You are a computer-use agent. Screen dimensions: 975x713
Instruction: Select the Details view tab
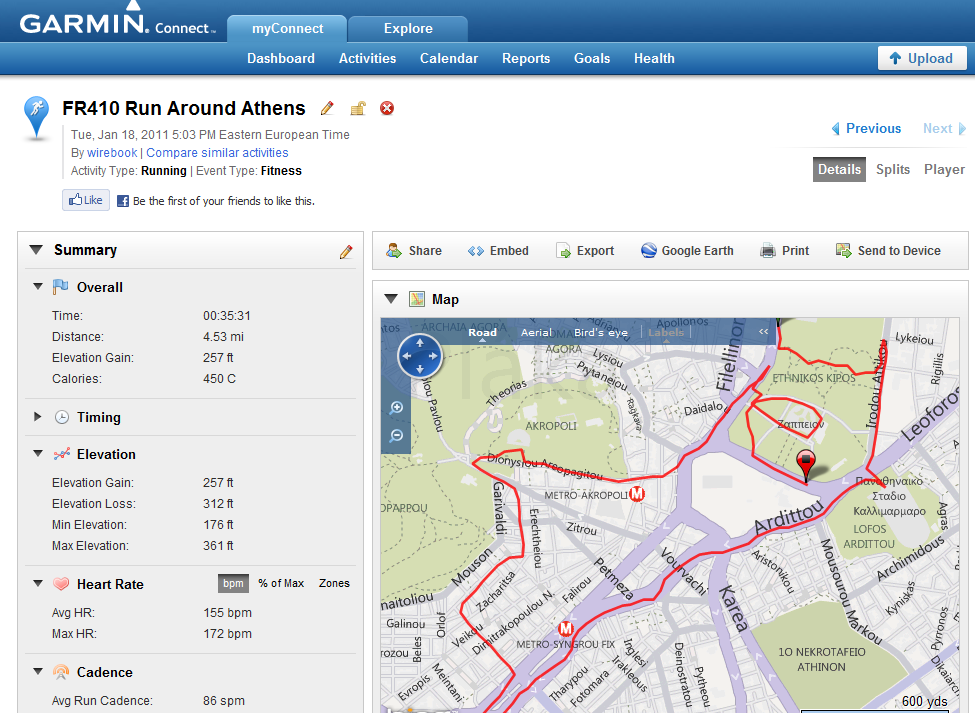(x=839, y=170)
